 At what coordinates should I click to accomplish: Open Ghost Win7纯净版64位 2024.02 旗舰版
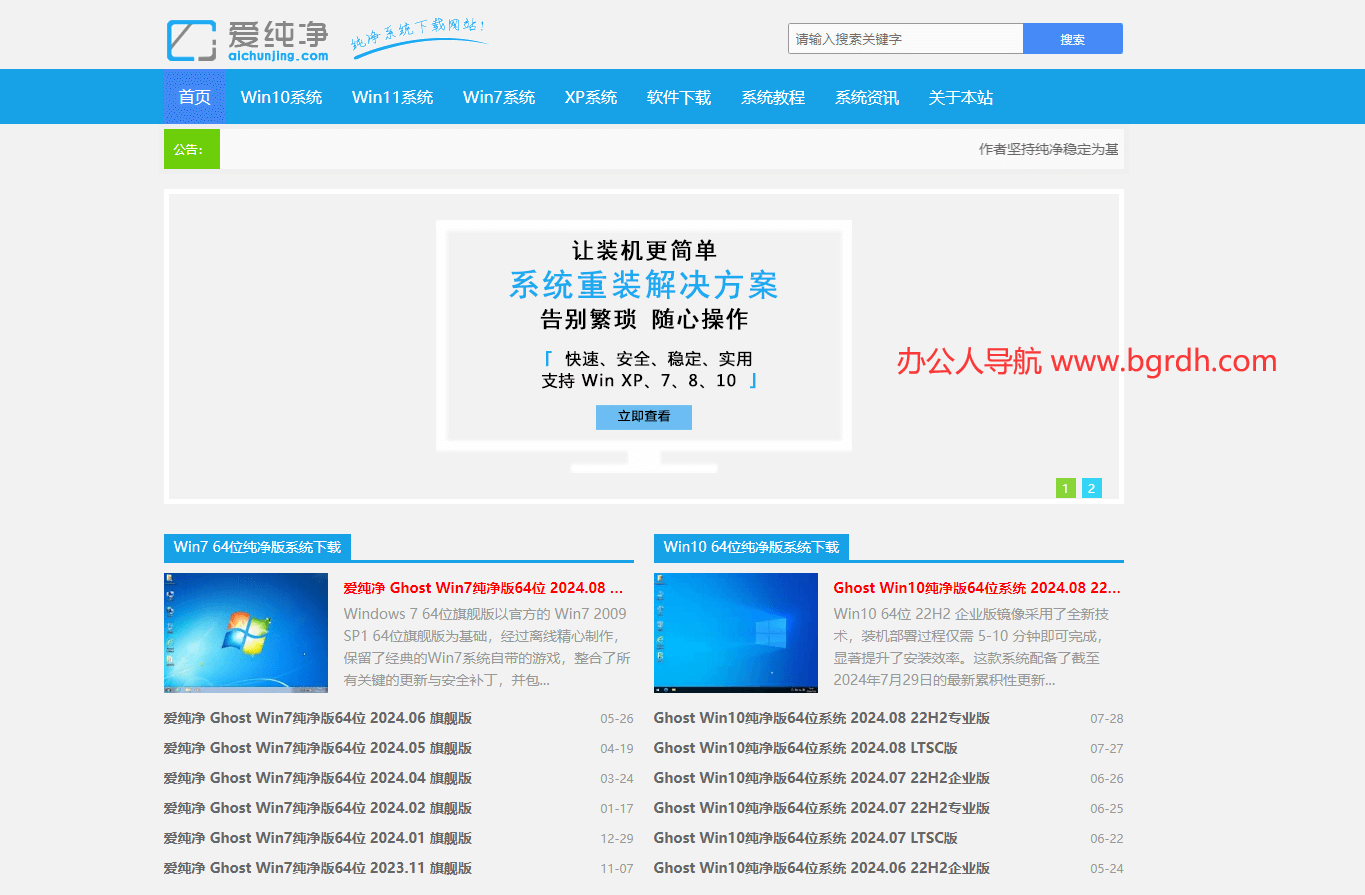coord(318,808)
